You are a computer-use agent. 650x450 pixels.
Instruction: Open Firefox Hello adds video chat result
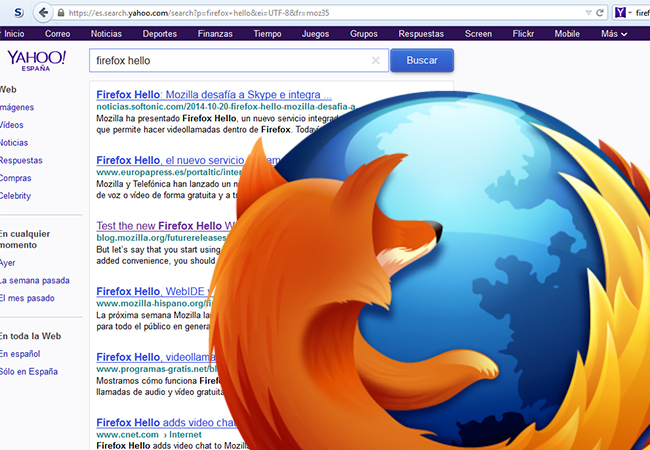(x=167, y=422)
